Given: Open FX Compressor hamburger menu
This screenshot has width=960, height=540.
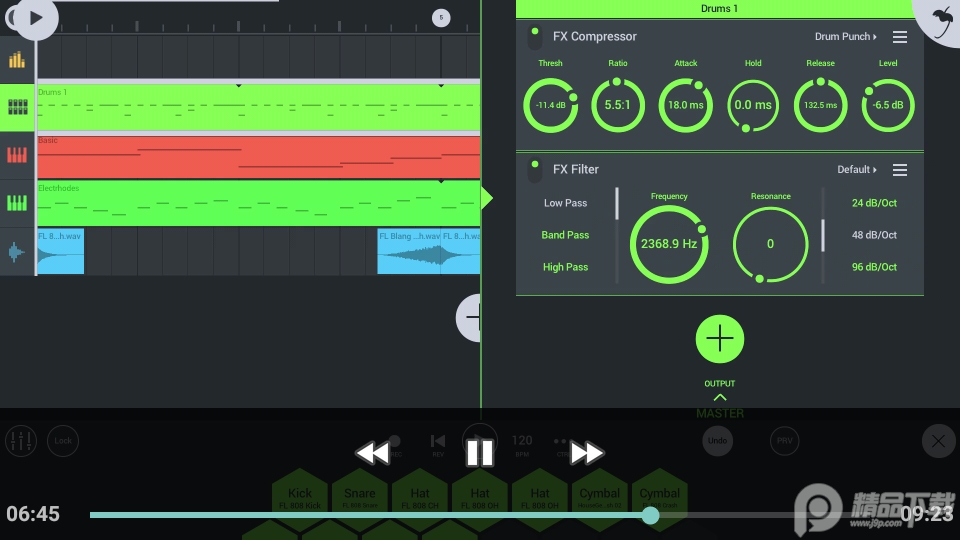Looking at the screenshot, I should (x=899, y=37).
